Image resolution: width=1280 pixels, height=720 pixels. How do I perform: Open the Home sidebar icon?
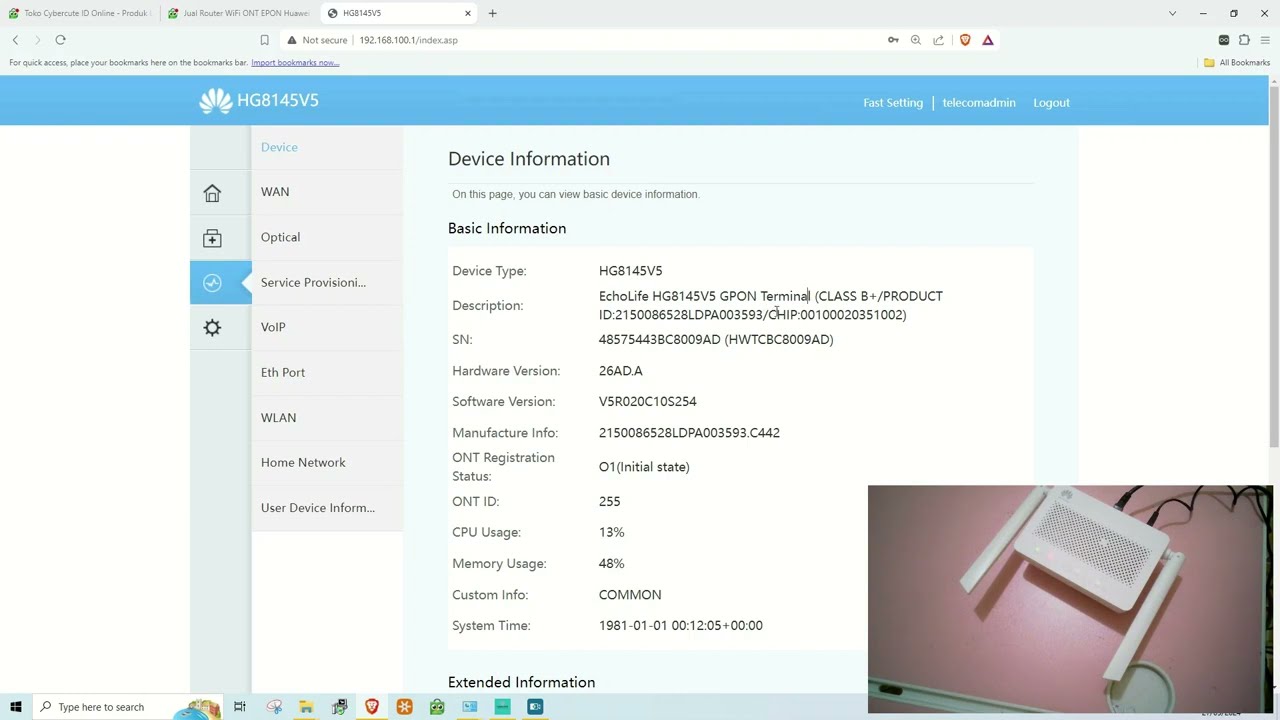[x=212, y=193]
